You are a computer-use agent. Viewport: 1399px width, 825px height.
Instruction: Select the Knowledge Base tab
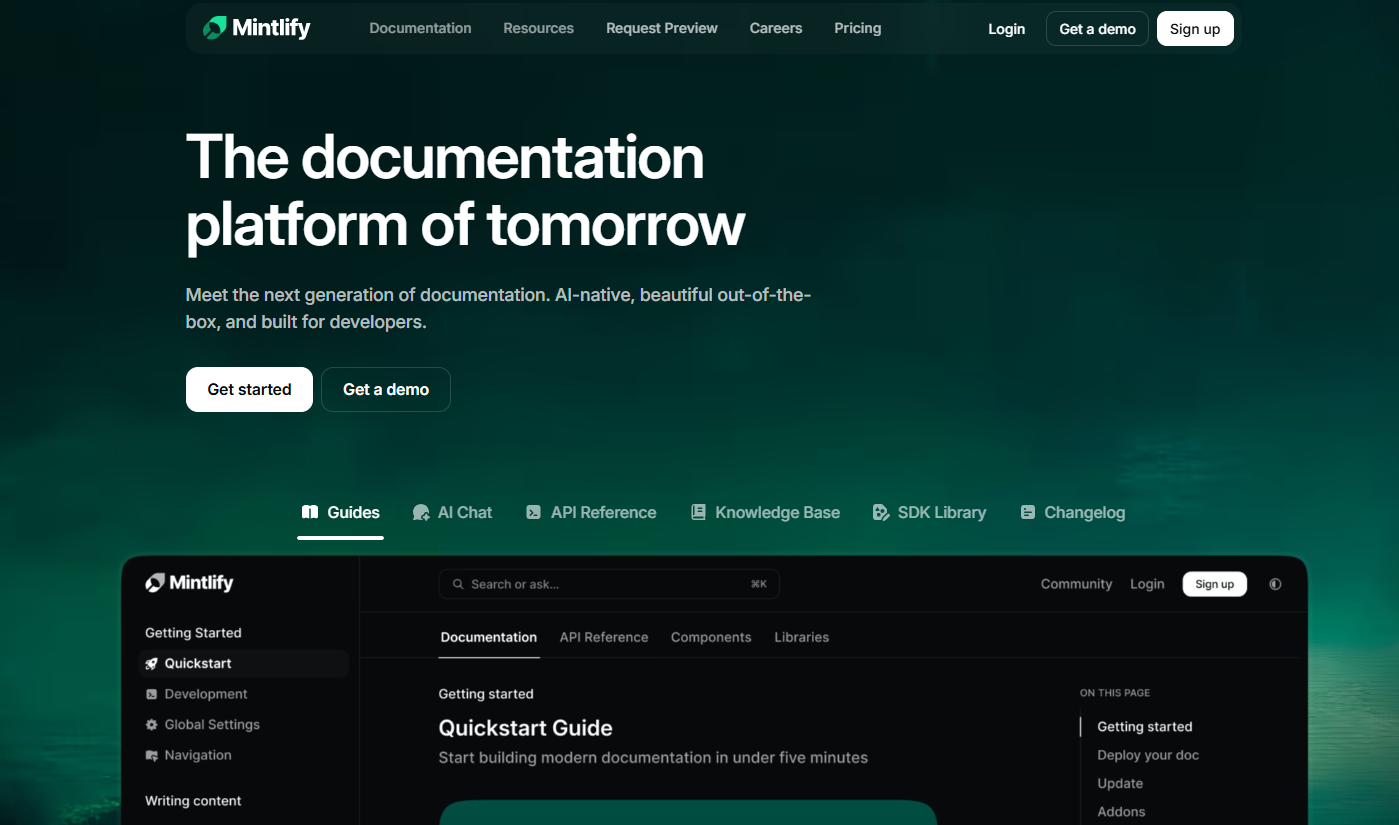[766, 512]
